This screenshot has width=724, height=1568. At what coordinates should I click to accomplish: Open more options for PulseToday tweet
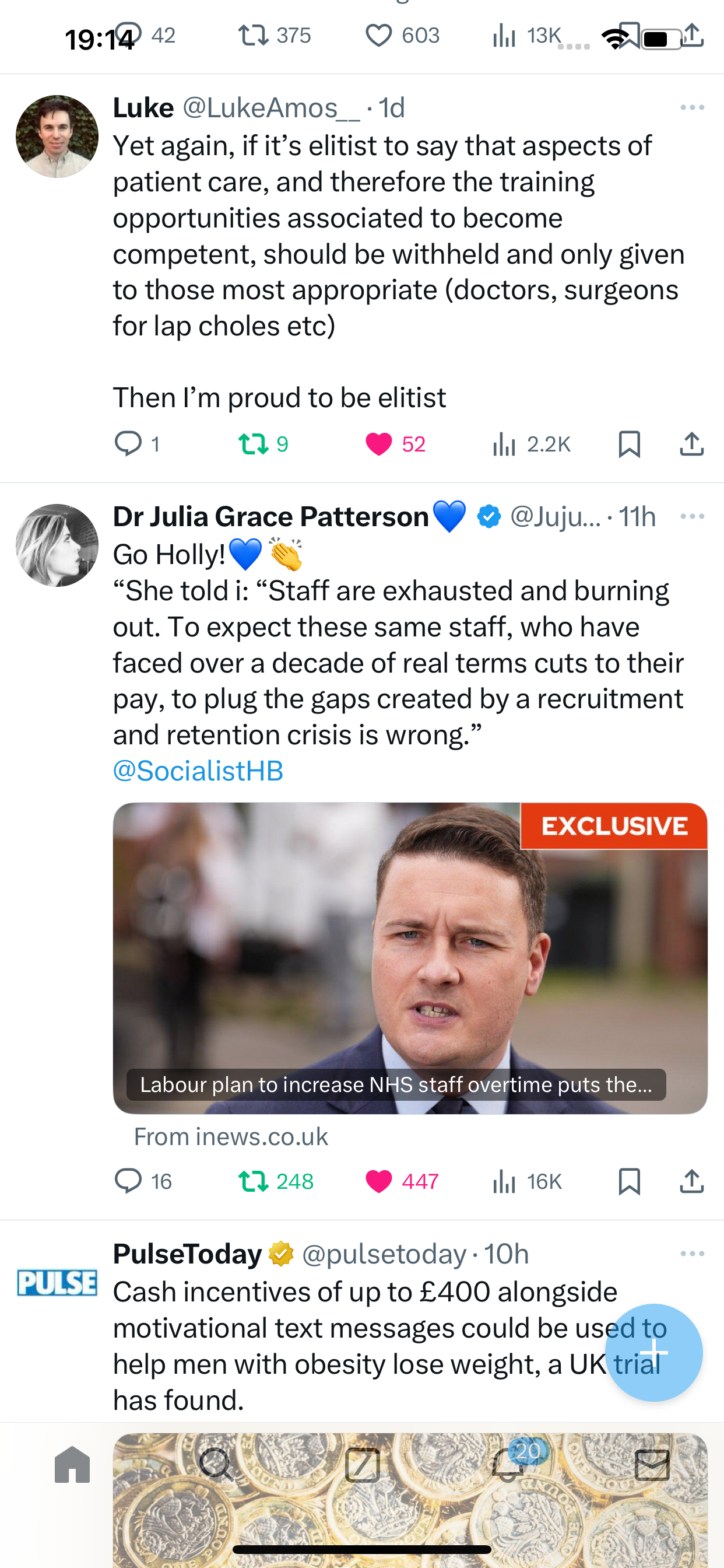tap(693, 1254)
